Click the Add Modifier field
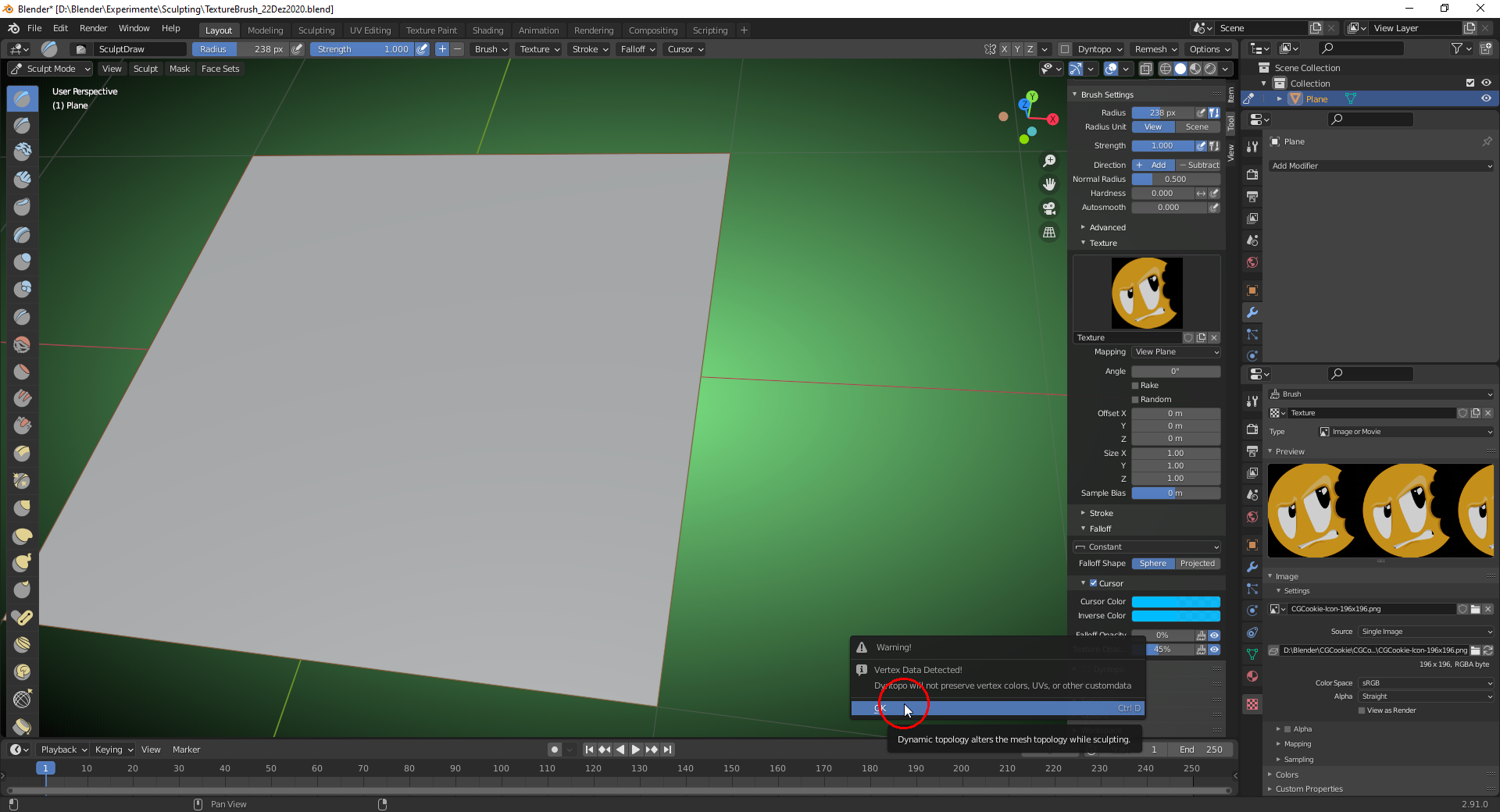 (x=1381, y=166)
